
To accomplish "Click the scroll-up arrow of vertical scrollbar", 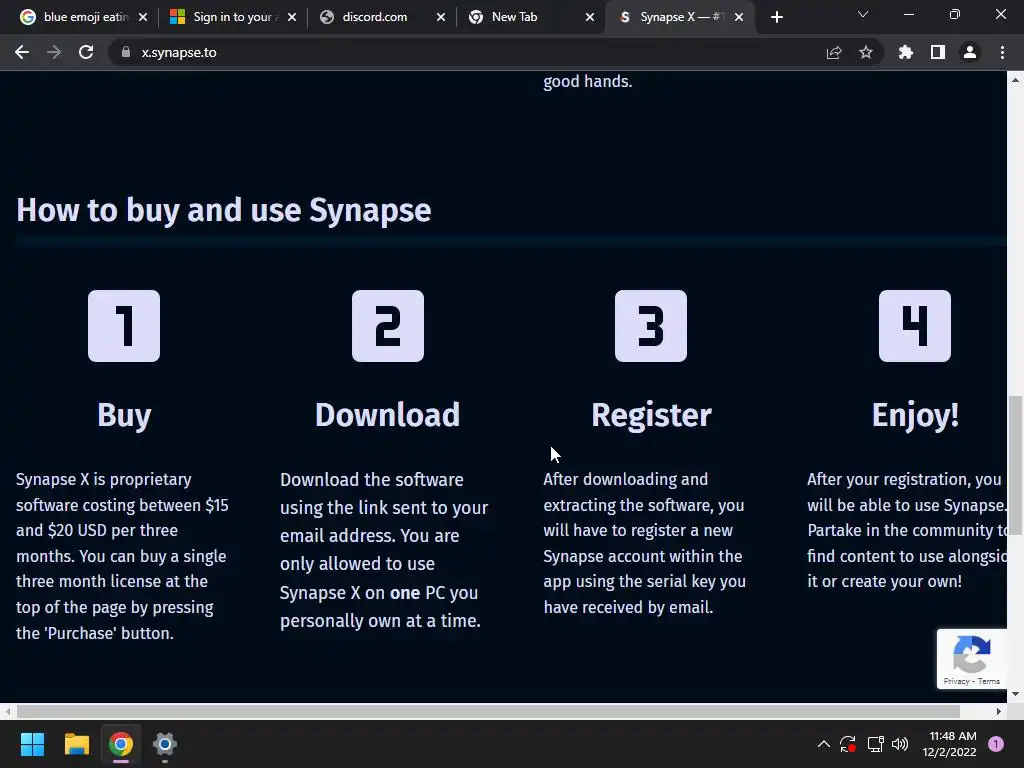I will [x=1015, y=80].
